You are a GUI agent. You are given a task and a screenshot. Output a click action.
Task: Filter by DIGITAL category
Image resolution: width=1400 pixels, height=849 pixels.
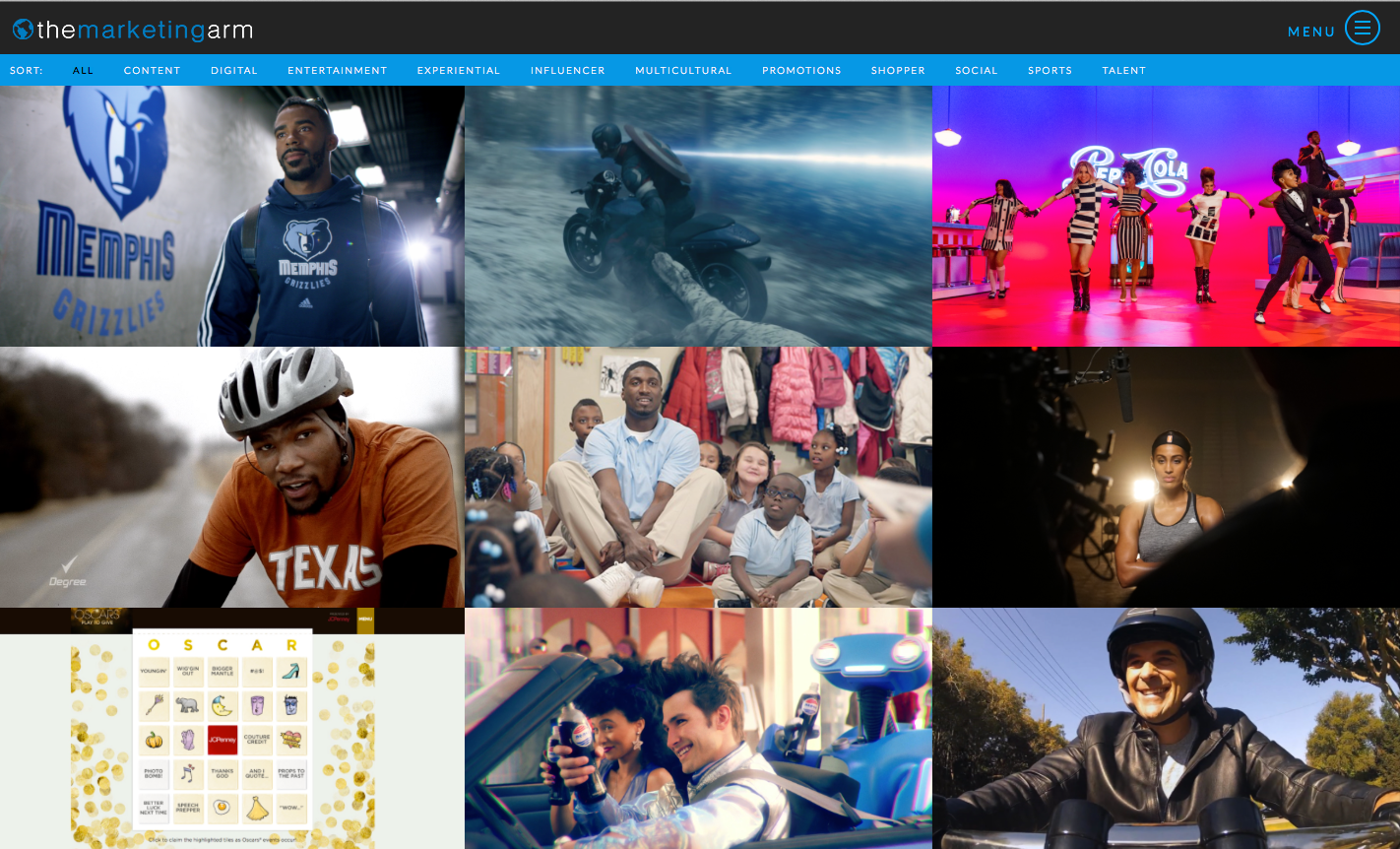(x=234, y=71)
